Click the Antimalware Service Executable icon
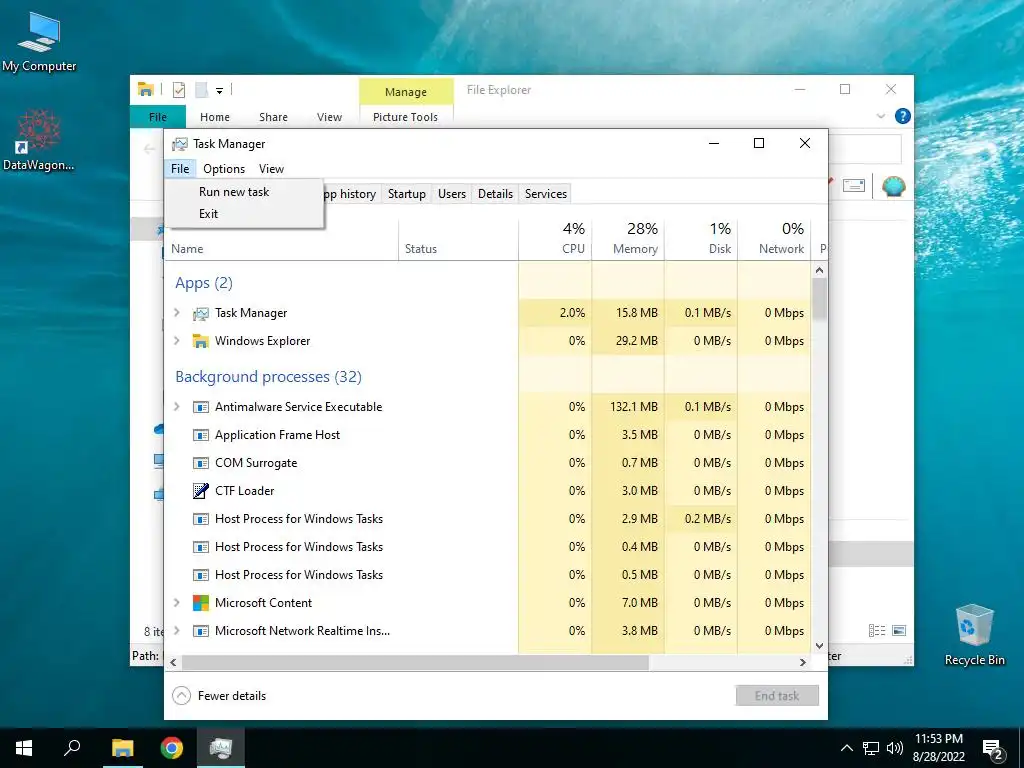Viewport: 1024px width, 768px height. pyautogui.click(x=200, y=407)
